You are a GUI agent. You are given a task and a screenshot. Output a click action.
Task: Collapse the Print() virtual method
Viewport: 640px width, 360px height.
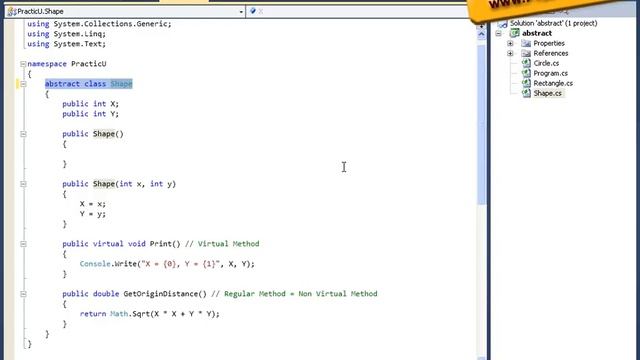pyautogui.click(x=23, y=244)
